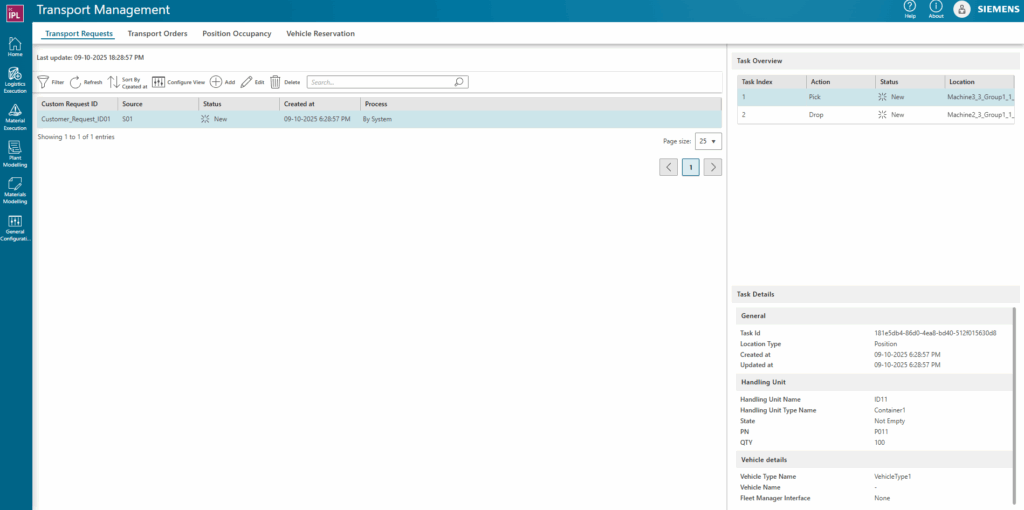Click the Handling Unit section header
Screen dimensions: 1024x510
click(x=874, y=381)
